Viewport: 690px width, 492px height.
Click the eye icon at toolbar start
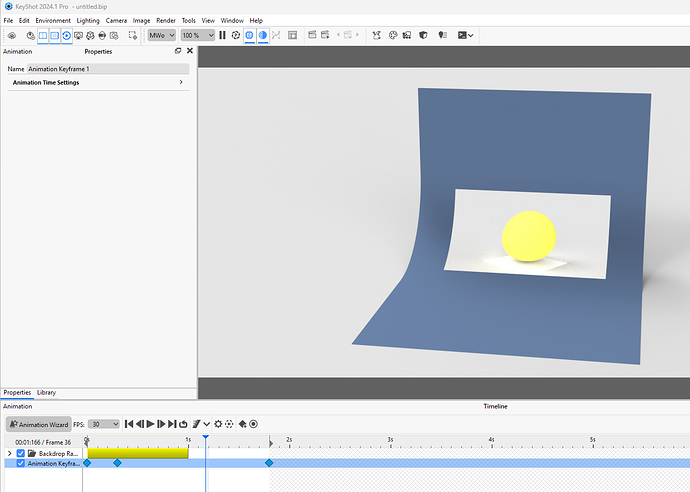pyautogui.click(x=12, y=35)
